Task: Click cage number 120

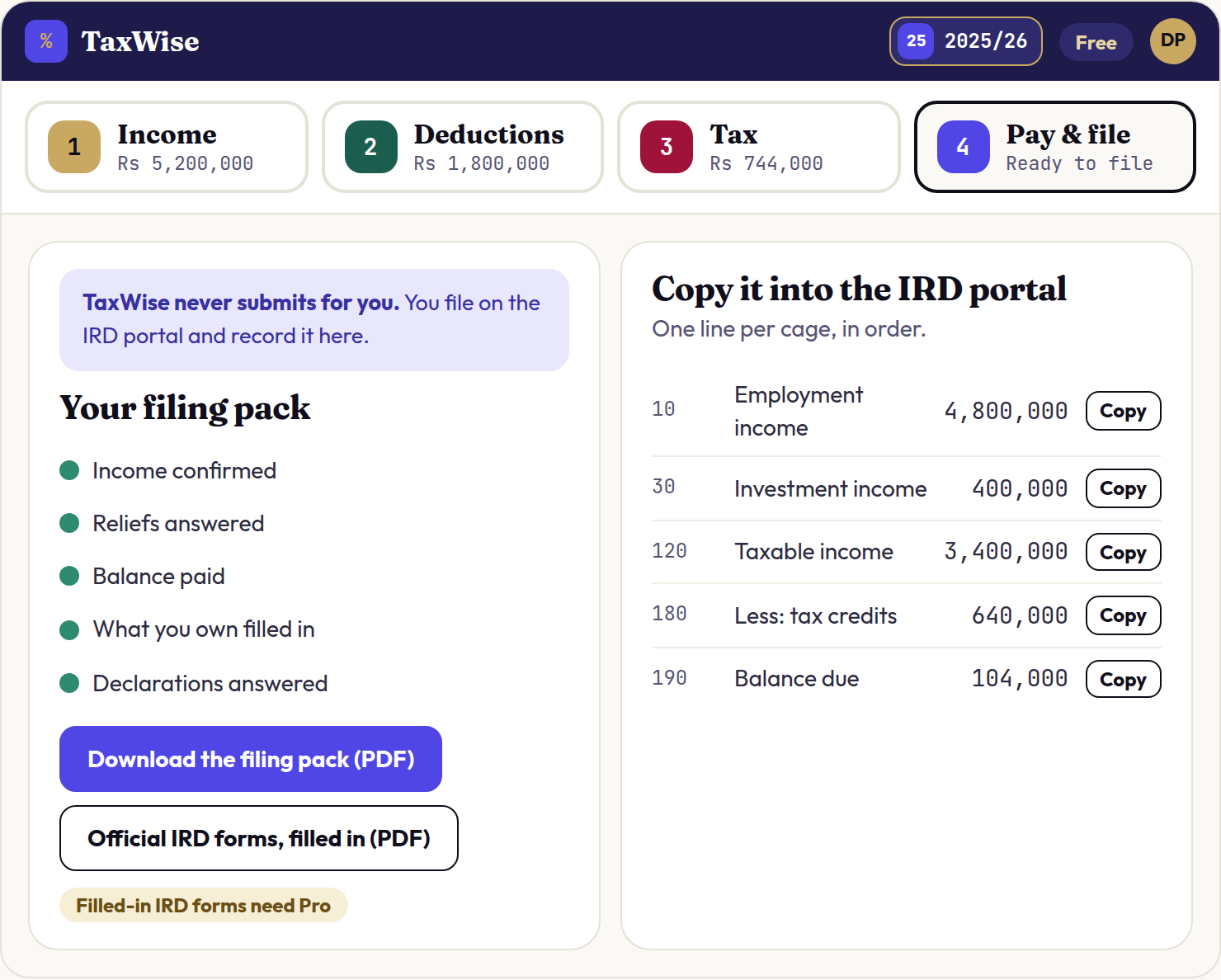Action: tap(669, 551)
